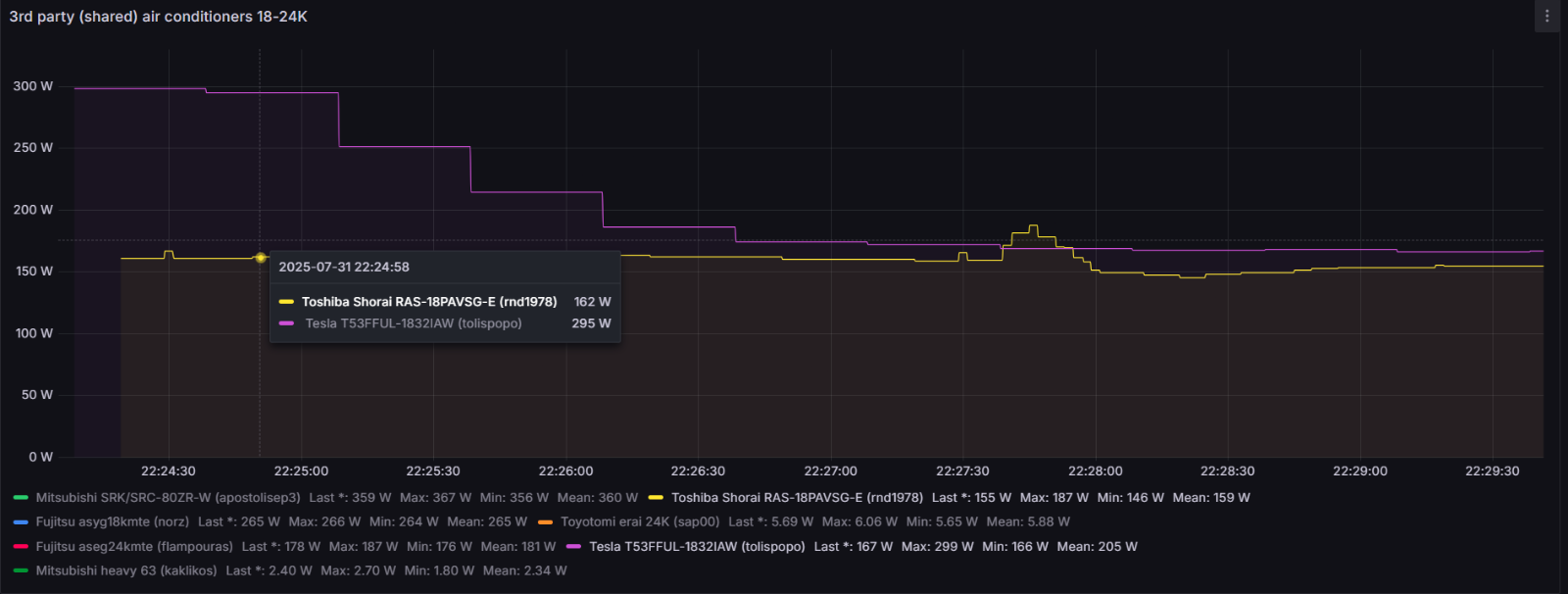Click the "Last *: 359 W" value for Mitsubishi SRK
Viewport: 1568px width, 594px height.
pos(350,498)
